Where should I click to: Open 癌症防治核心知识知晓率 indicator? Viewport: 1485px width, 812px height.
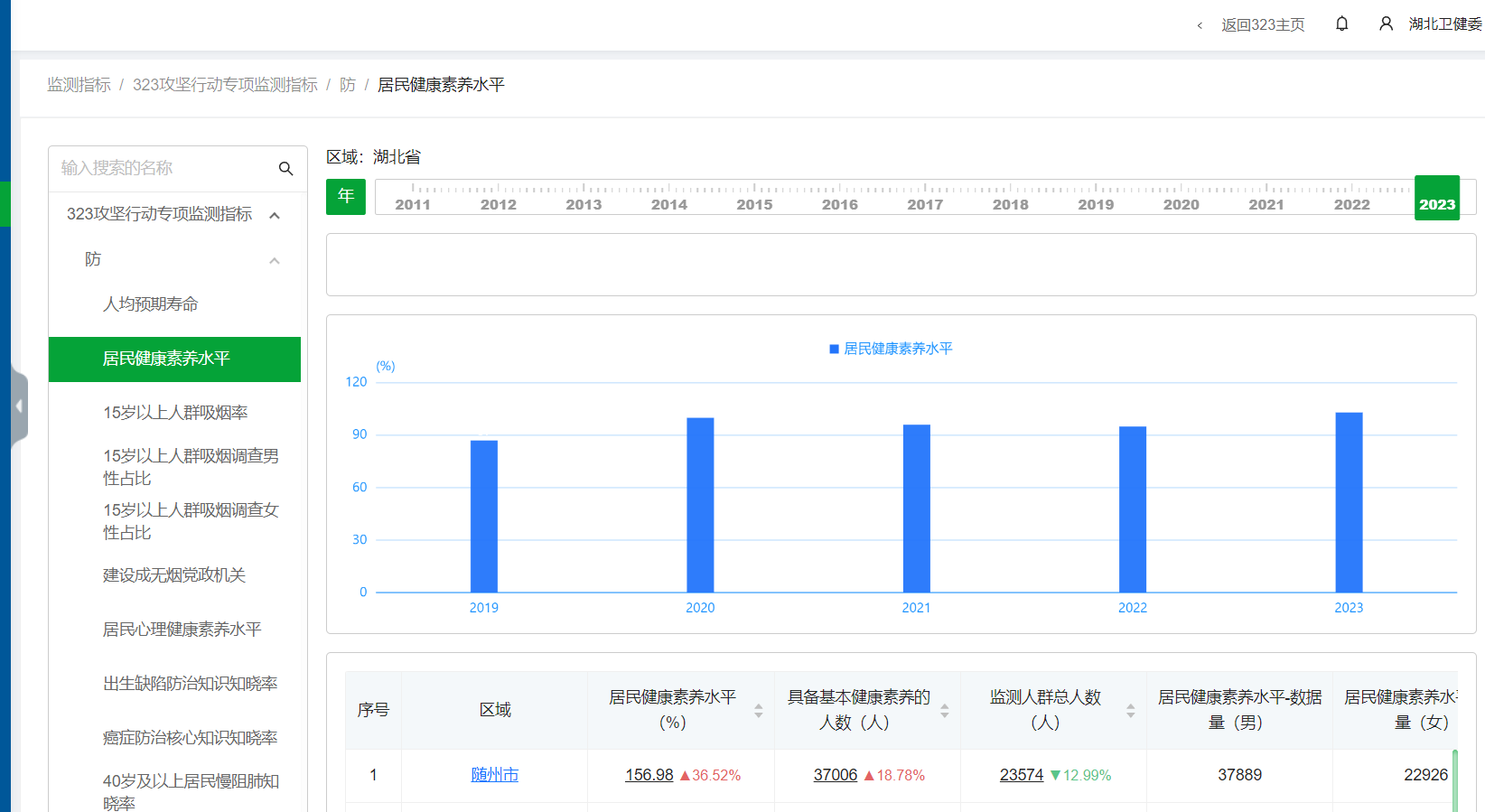click(x=190, y=738)
